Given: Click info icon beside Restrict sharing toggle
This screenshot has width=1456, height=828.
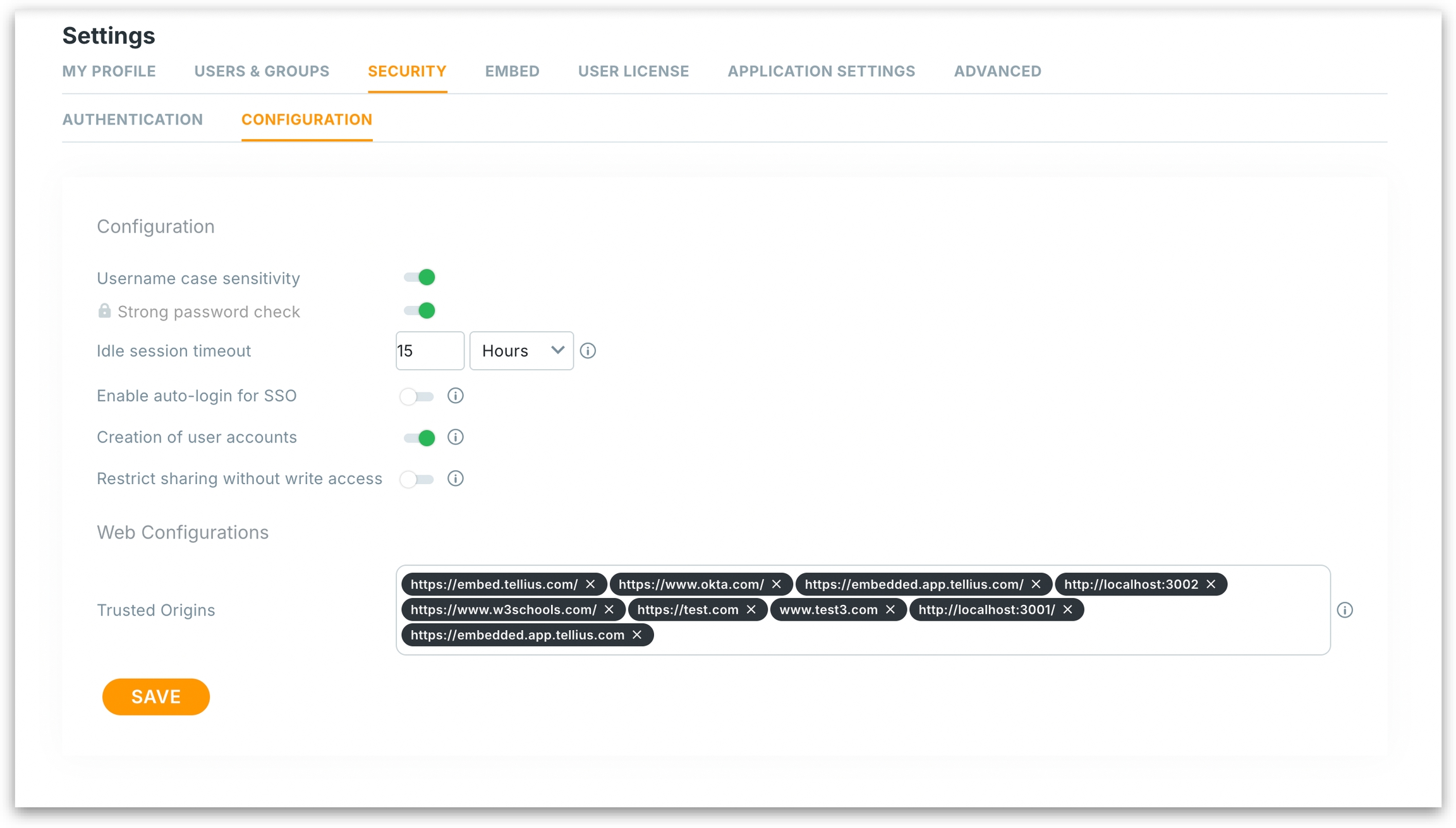Looking at the screenshot, I should [455, 478].
